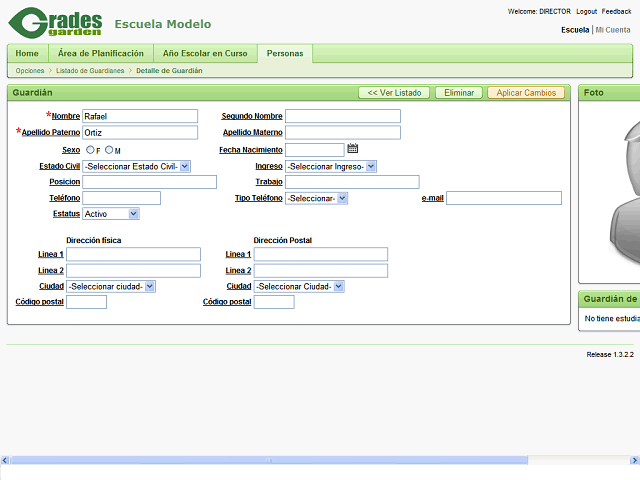This screenshot has height=480, width=640.
Task: Click the Grades Garden logo
Action: click(x=55, y=23)
